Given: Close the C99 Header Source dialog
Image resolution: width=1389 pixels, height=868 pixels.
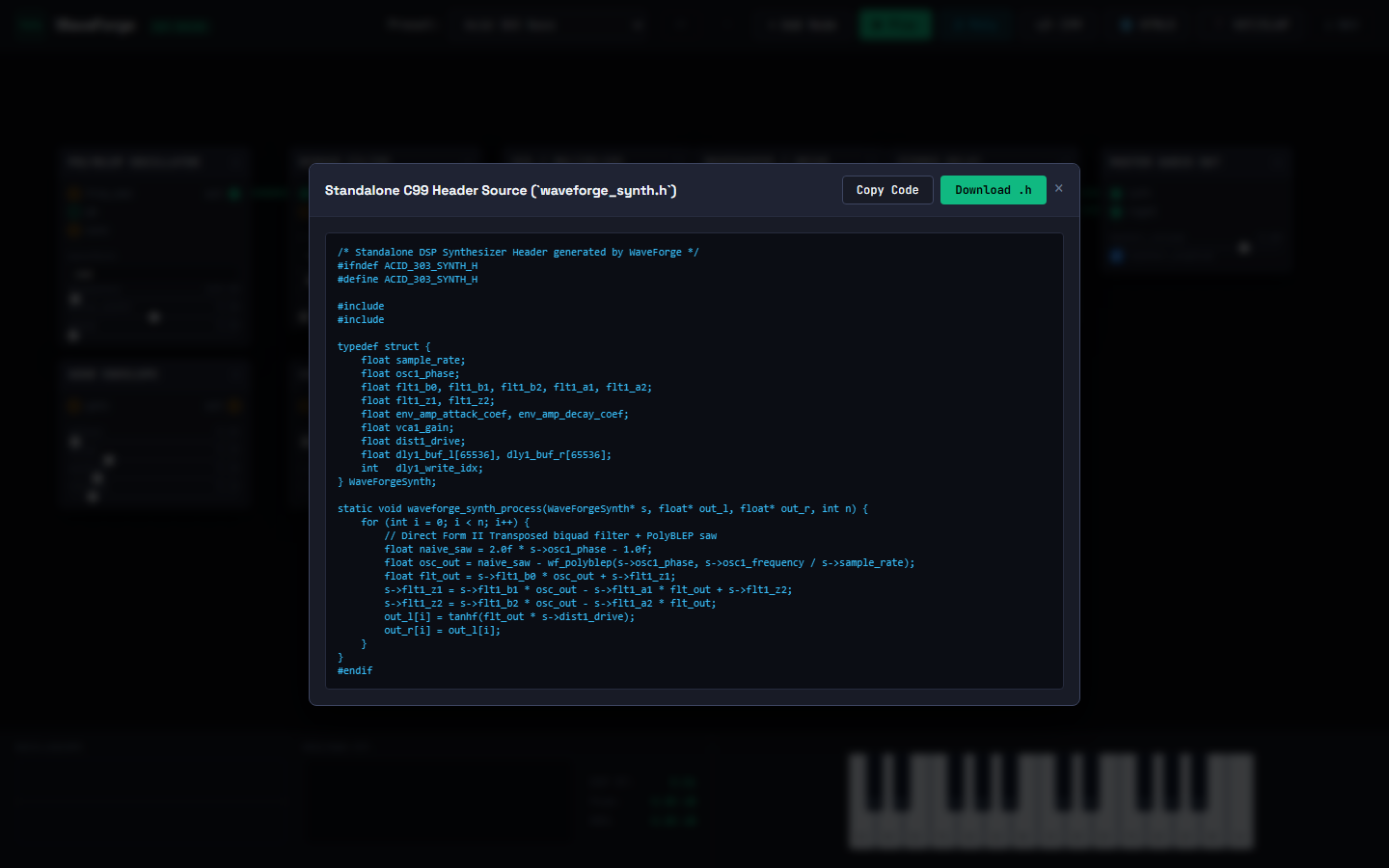Looking at the screenshot, I should click(1059, 188).
